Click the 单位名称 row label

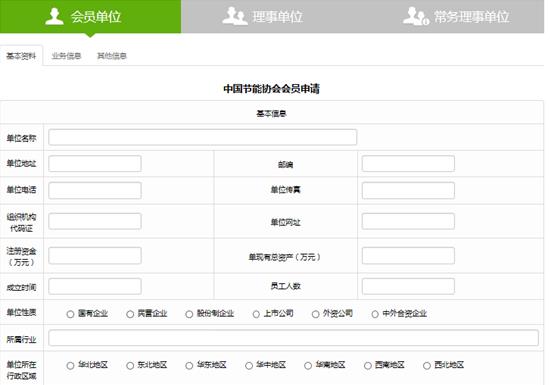21,139
